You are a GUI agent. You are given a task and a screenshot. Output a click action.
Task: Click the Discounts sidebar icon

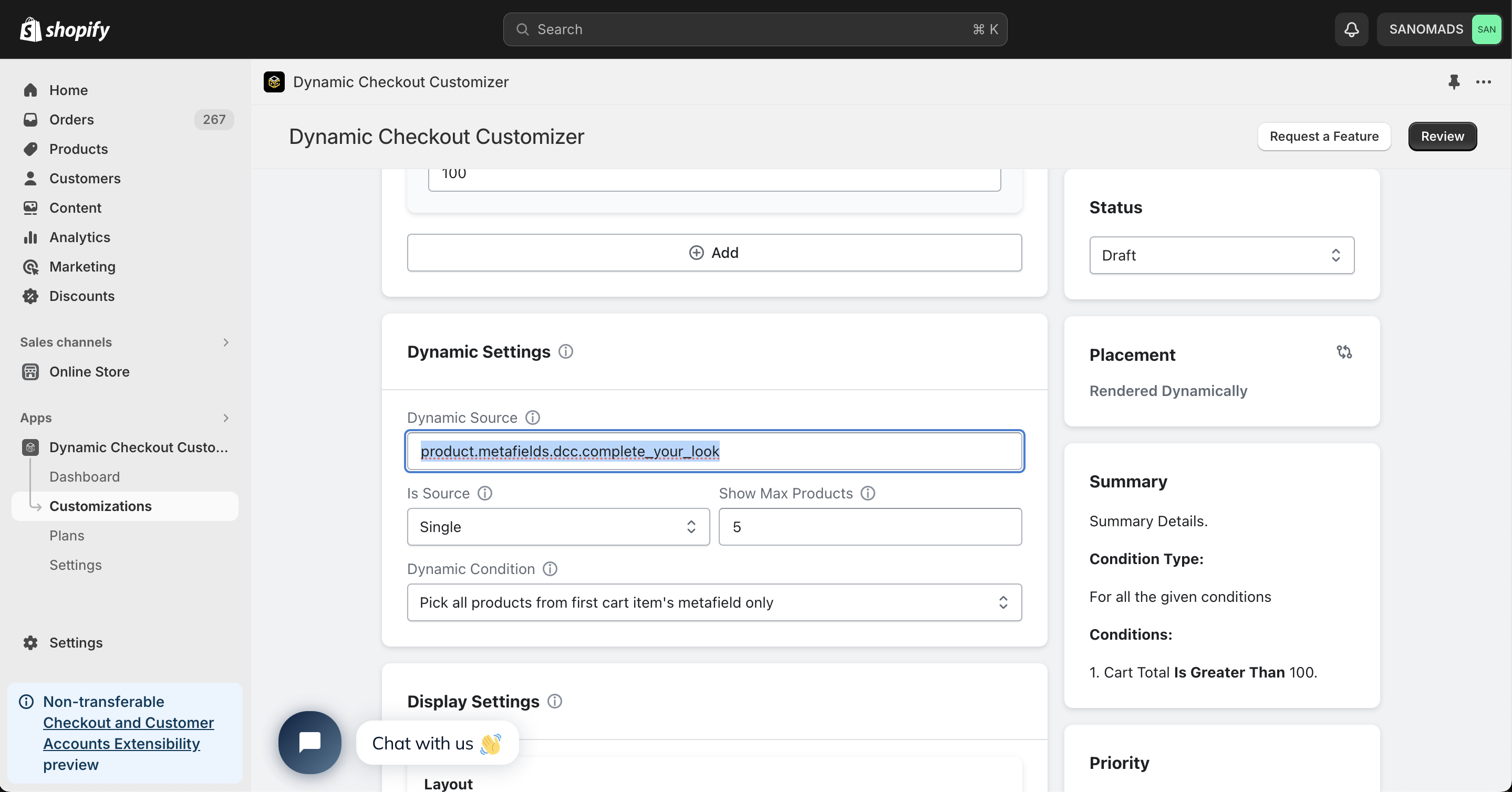click(x=30, y=296)
